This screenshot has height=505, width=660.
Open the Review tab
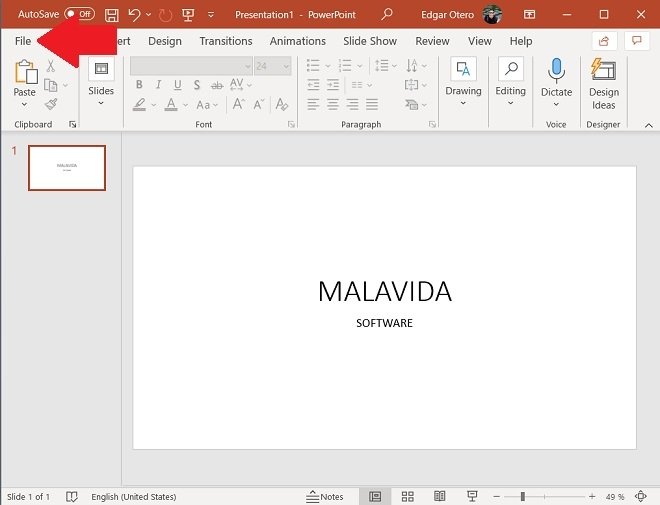click(432, 41)
